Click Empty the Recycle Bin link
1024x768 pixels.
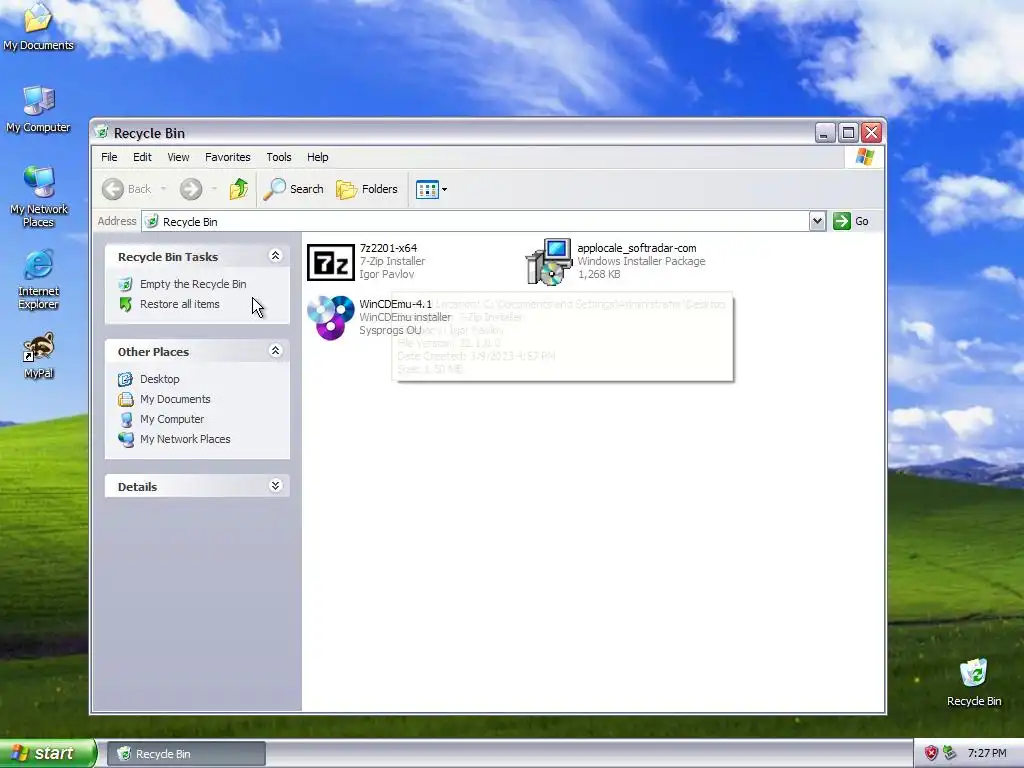(193, 284)
